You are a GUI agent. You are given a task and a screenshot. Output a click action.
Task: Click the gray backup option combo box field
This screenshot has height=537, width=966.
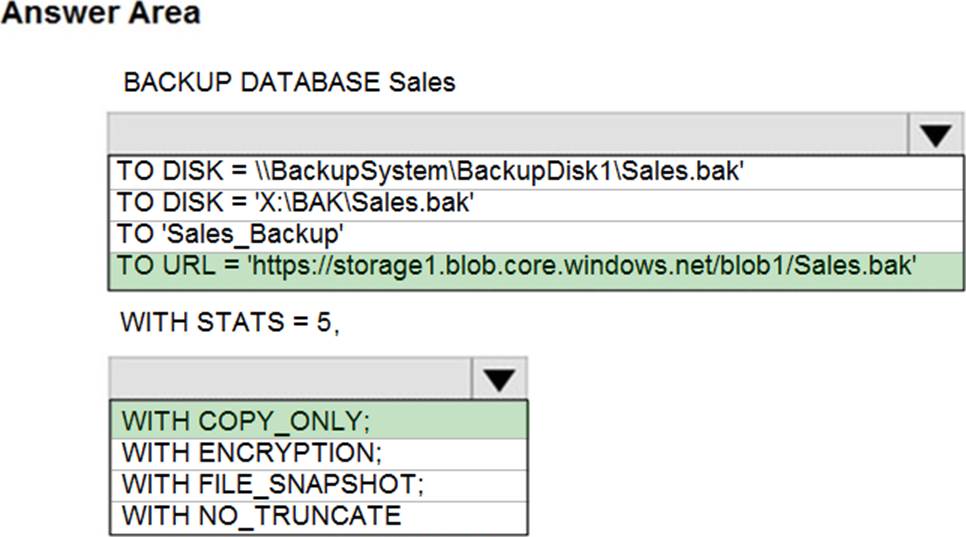click(290, 378)
